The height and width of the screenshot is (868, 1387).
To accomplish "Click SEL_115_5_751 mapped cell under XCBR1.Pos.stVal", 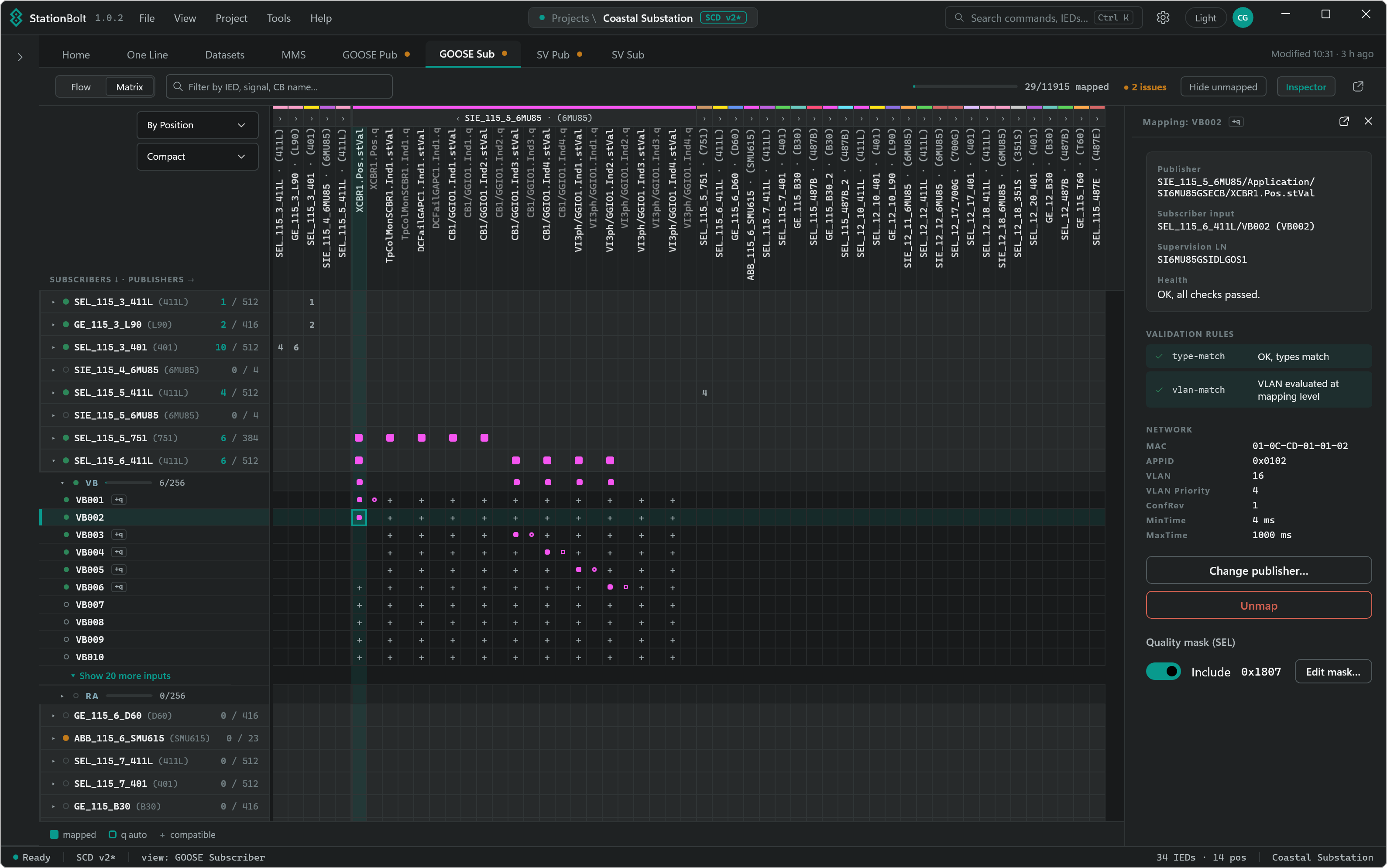I will (359, 438).
